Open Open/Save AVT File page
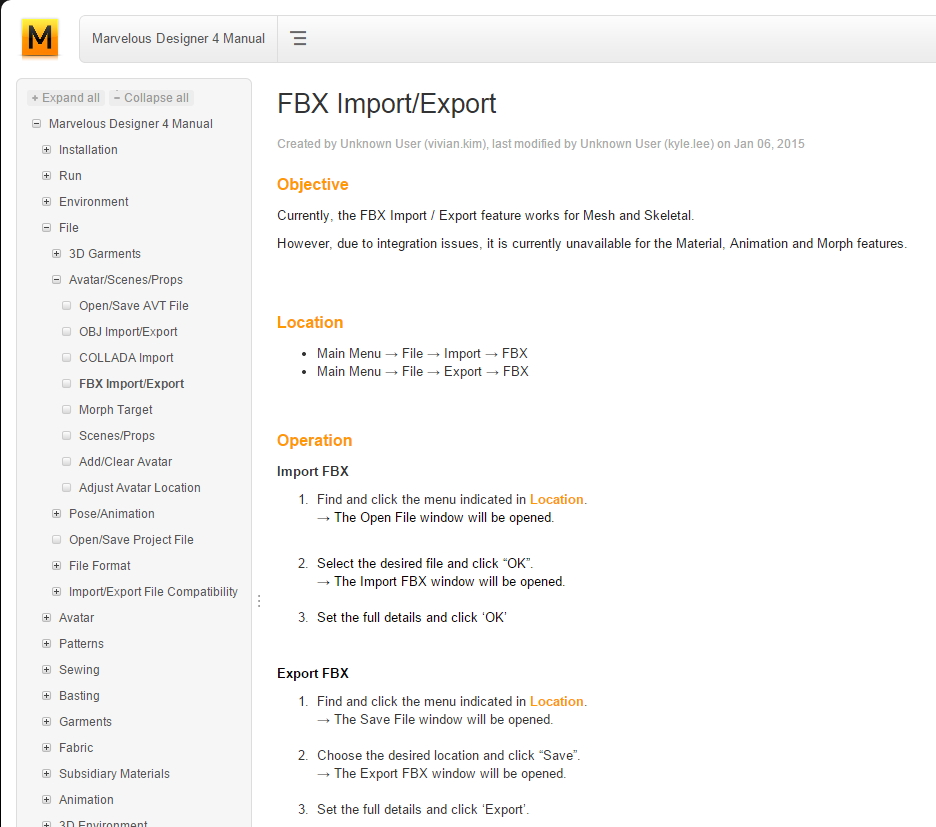This screenshot has height=827, width=936. (x=134, y=306)
